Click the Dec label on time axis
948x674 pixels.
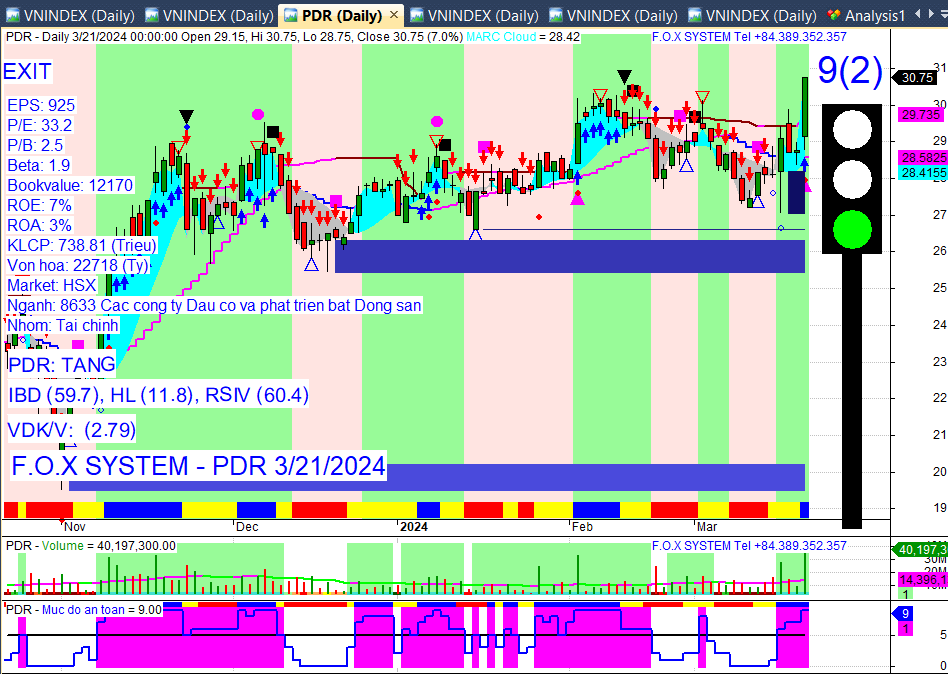247,527
